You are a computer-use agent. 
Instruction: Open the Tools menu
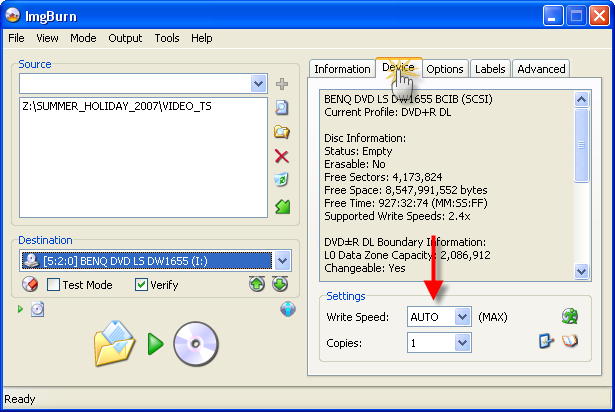click(167, 38)
